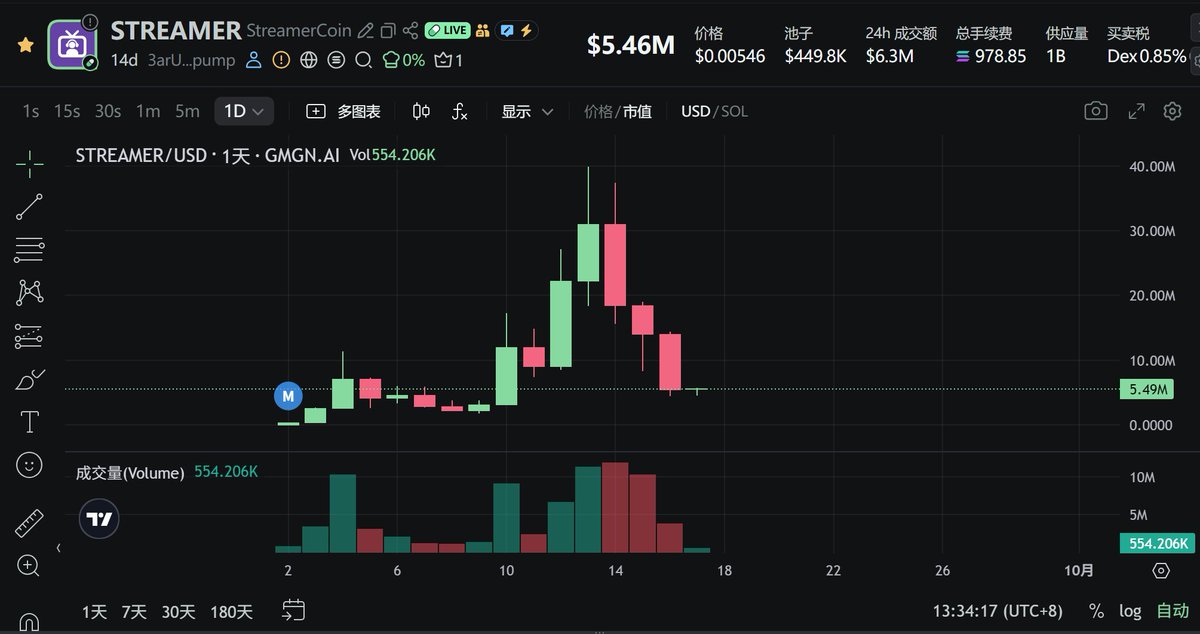Expand the 显示 display dropdown
The height and width of the screenshot is (634, 1200).
[x=527, y=111]
